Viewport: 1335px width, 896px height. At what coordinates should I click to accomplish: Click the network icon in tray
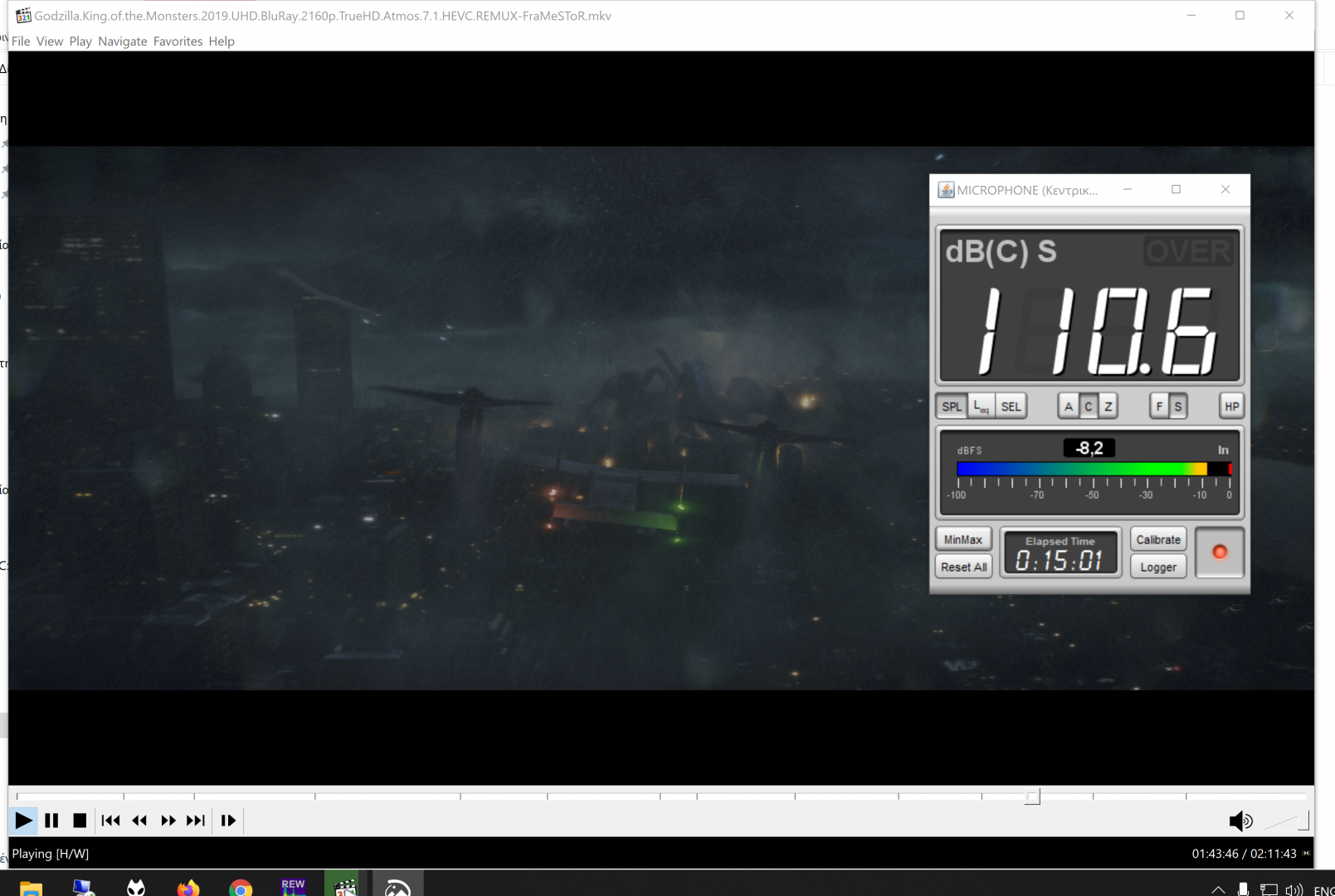[x=1269, y=889]
